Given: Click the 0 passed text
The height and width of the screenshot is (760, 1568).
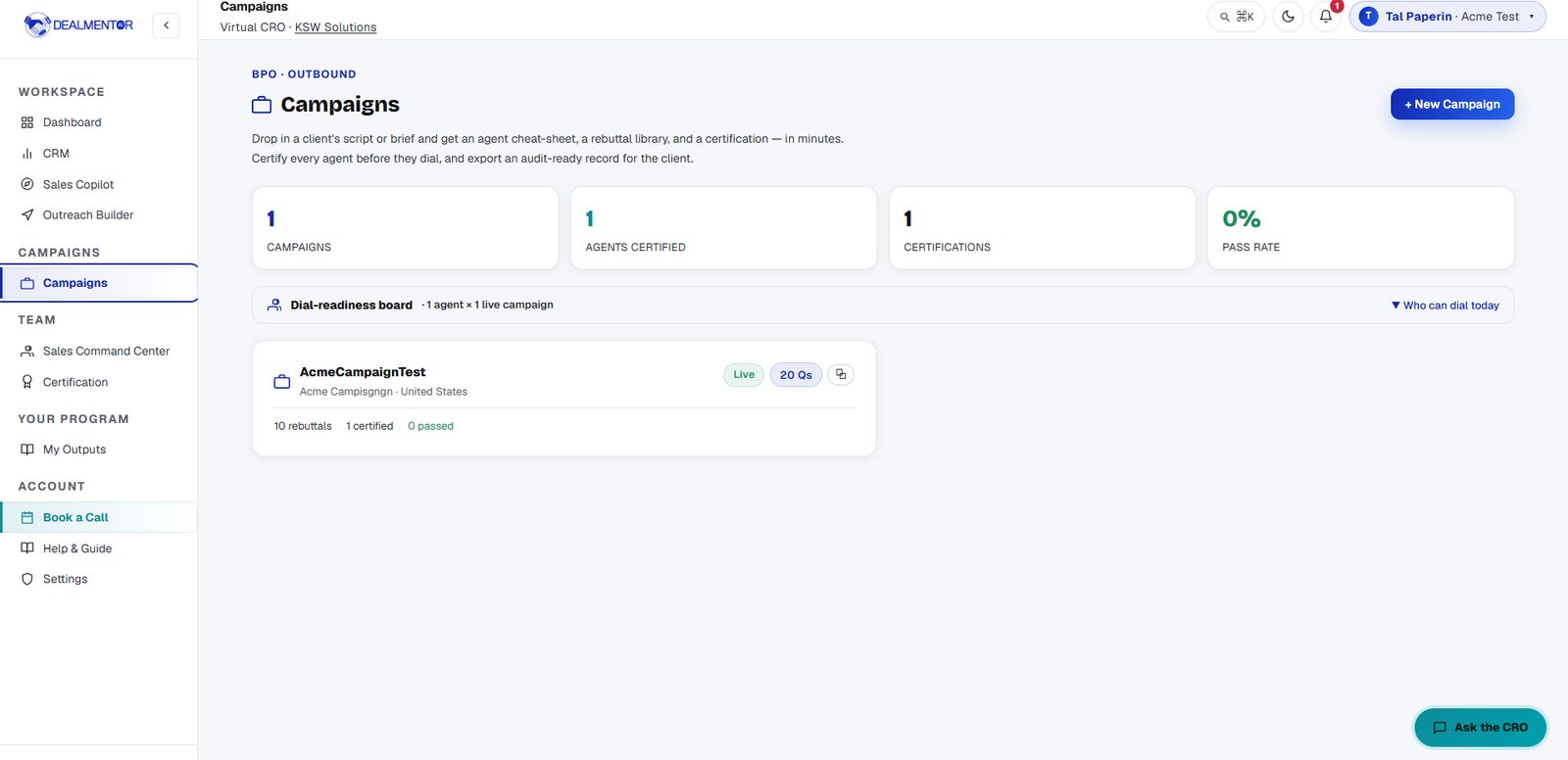Looking at the screenshot, I should [430, 426].
